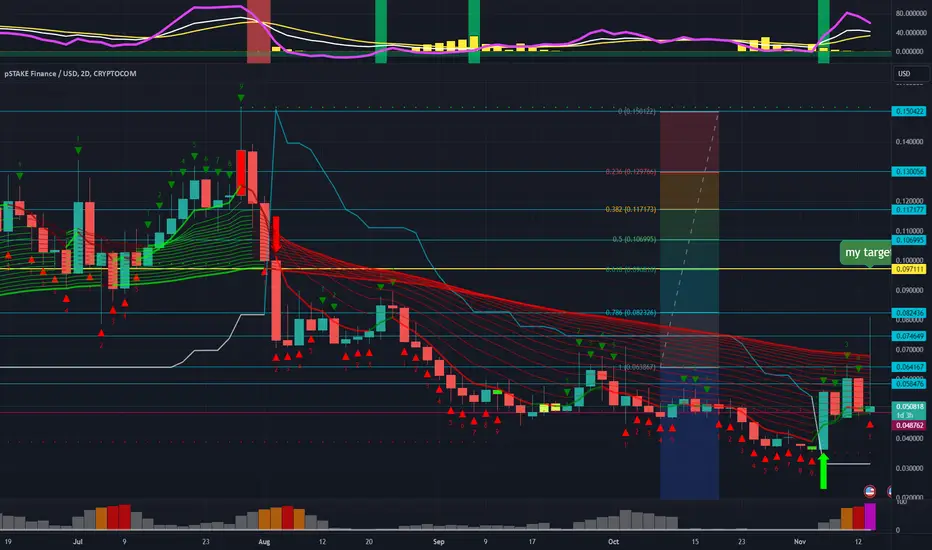The image size is (932, 550).
Task: Click the 0.058476 price axis label
Action: tap(908, 384)
